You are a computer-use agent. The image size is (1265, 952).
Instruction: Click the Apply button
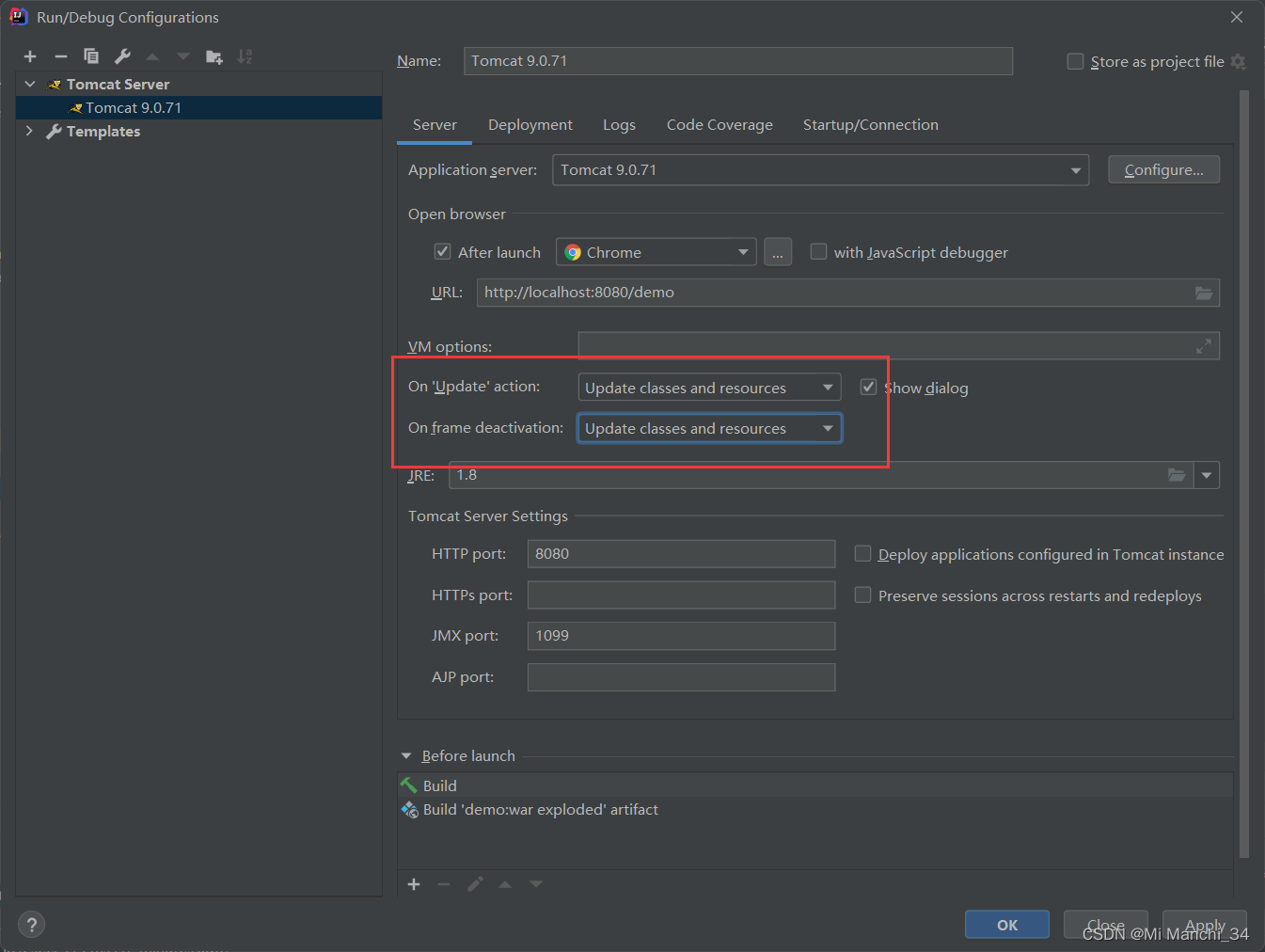[1205, 925]
